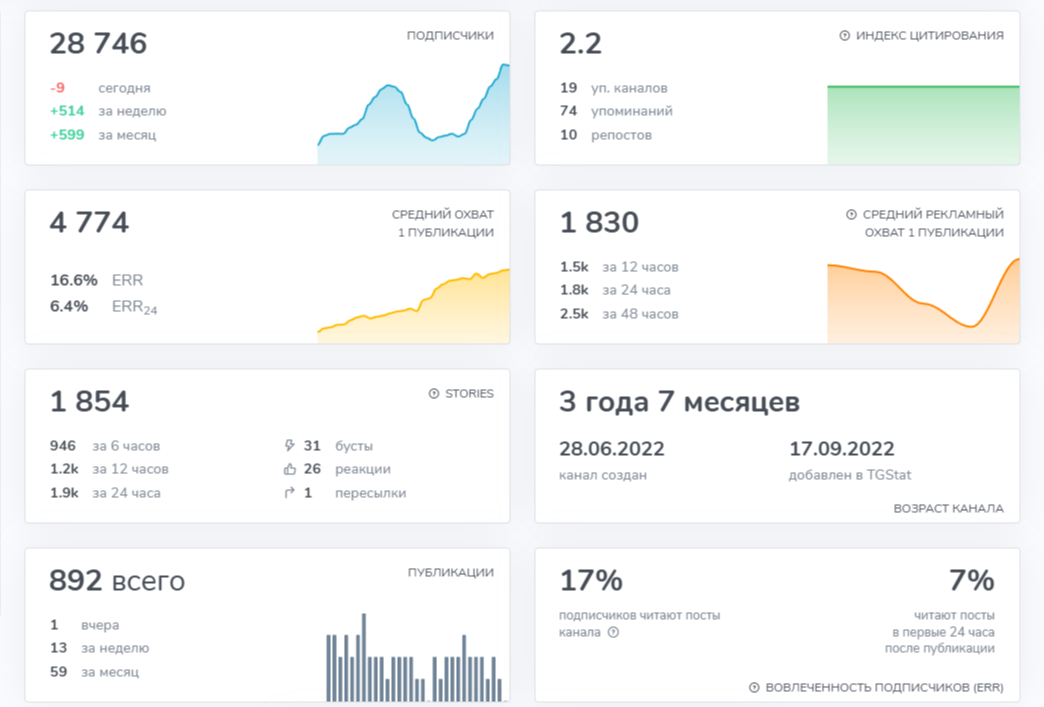
Task: Click the info icon beside ВОВЛЕЧЕННОСТЬ ПОДПИСЧИКОВ (ERR)
Action: 754,688
